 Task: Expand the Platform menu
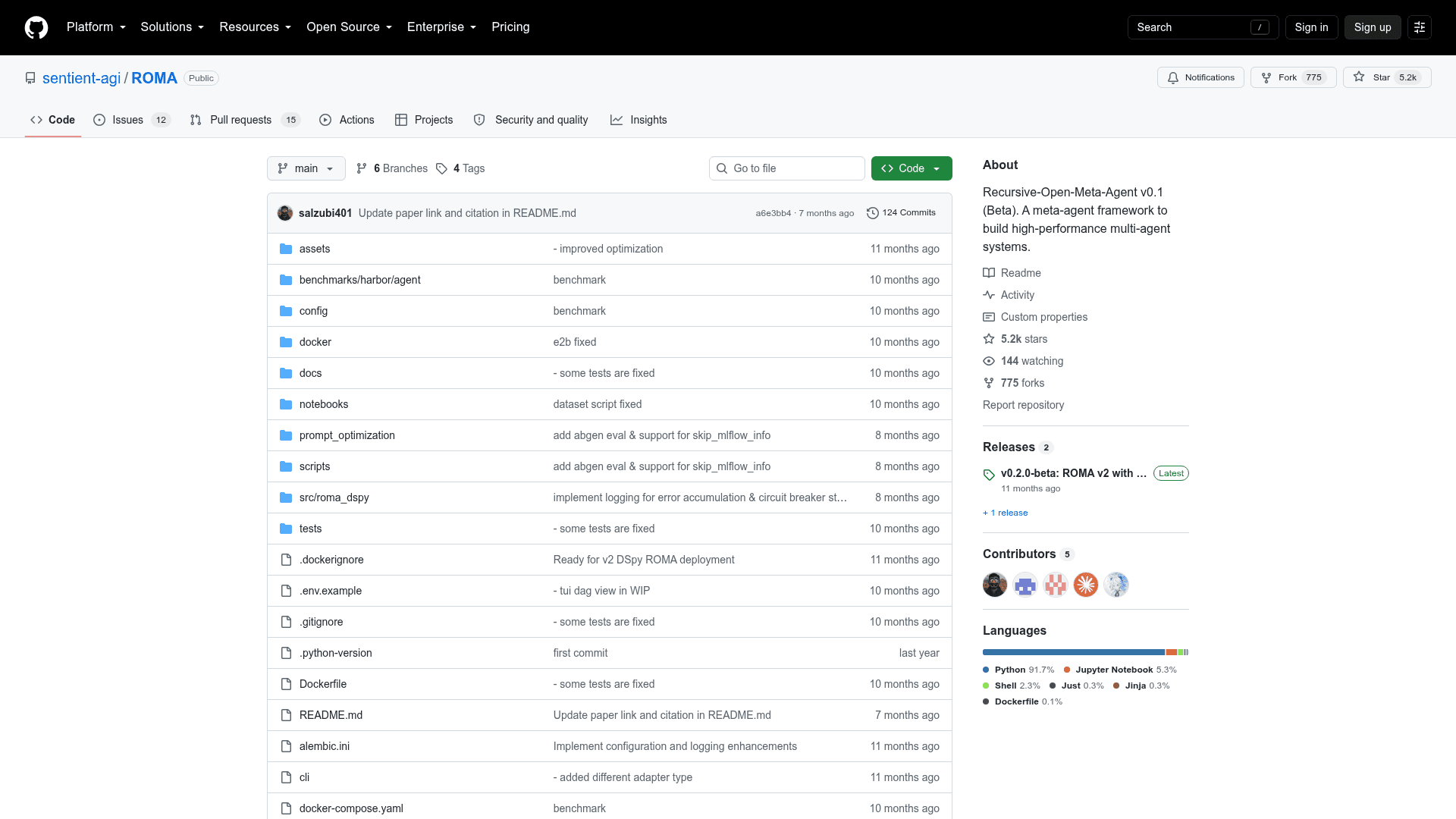tap(96, 27)
